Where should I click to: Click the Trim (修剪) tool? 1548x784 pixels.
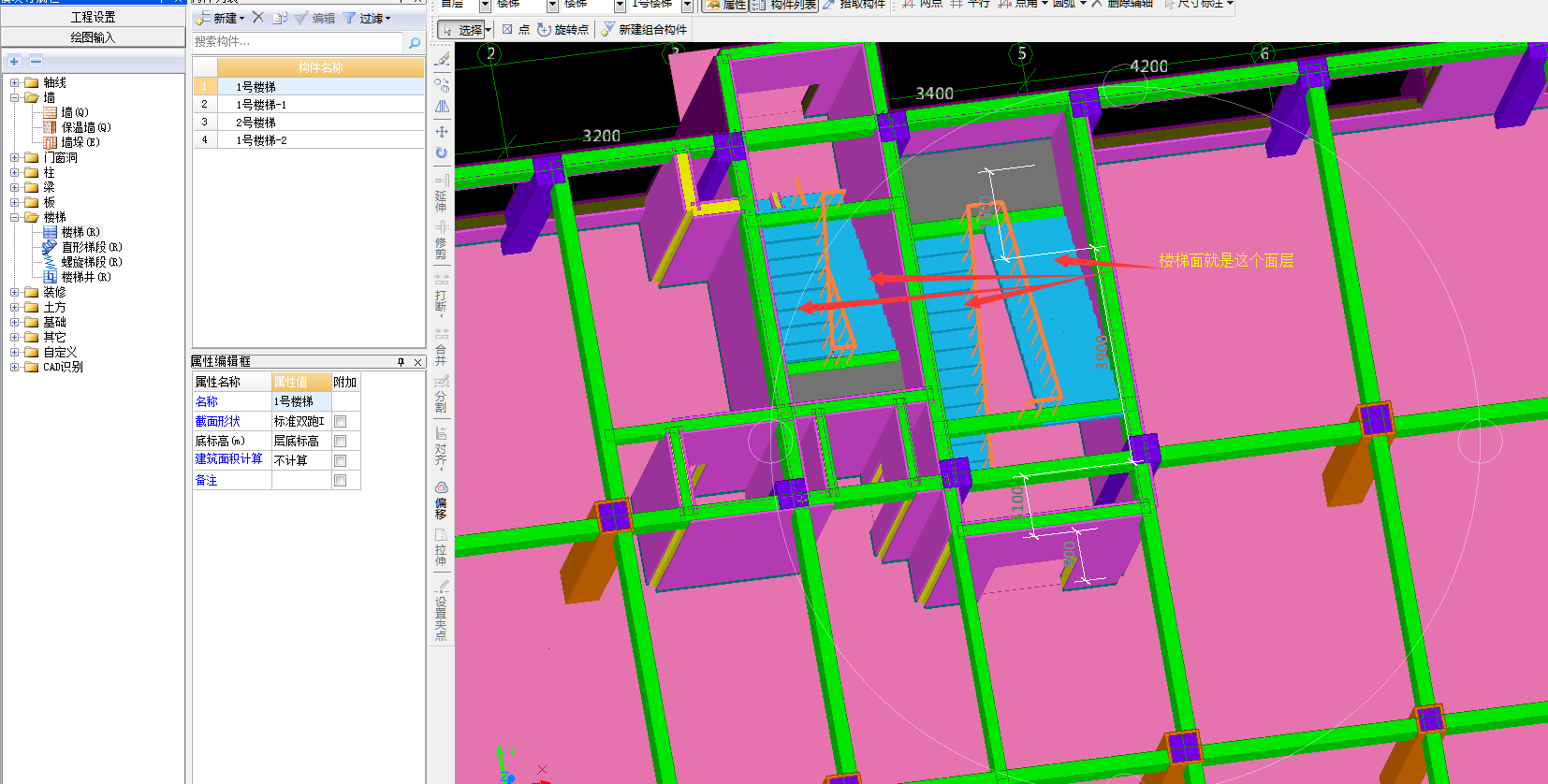(x=442, y=240)
